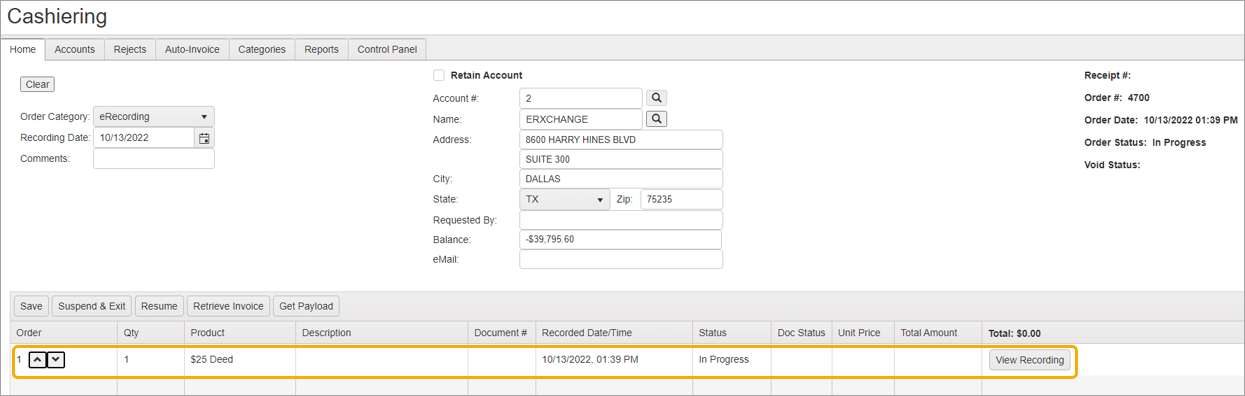Click the Retrieve Invoice button

(x=229, y=306)
